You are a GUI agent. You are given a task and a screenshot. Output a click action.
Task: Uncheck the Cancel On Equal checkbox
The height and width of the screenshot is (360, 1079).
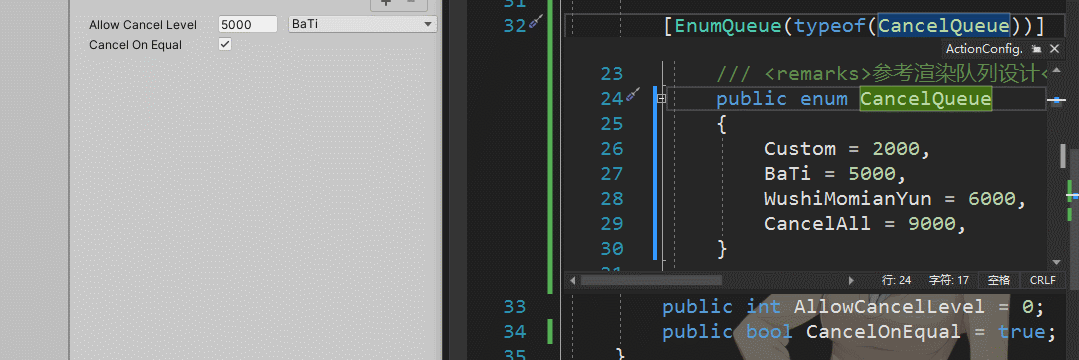(225, 44)
